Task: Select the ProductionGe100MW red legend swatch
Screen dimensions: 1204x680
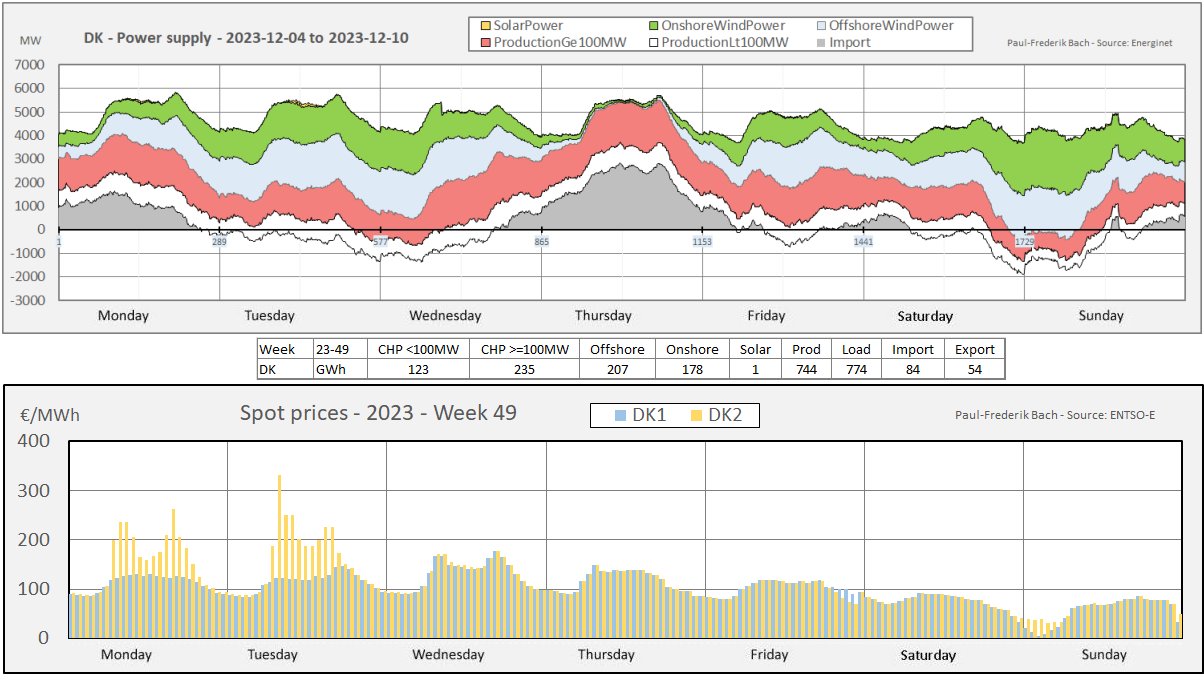Action: 486,42
